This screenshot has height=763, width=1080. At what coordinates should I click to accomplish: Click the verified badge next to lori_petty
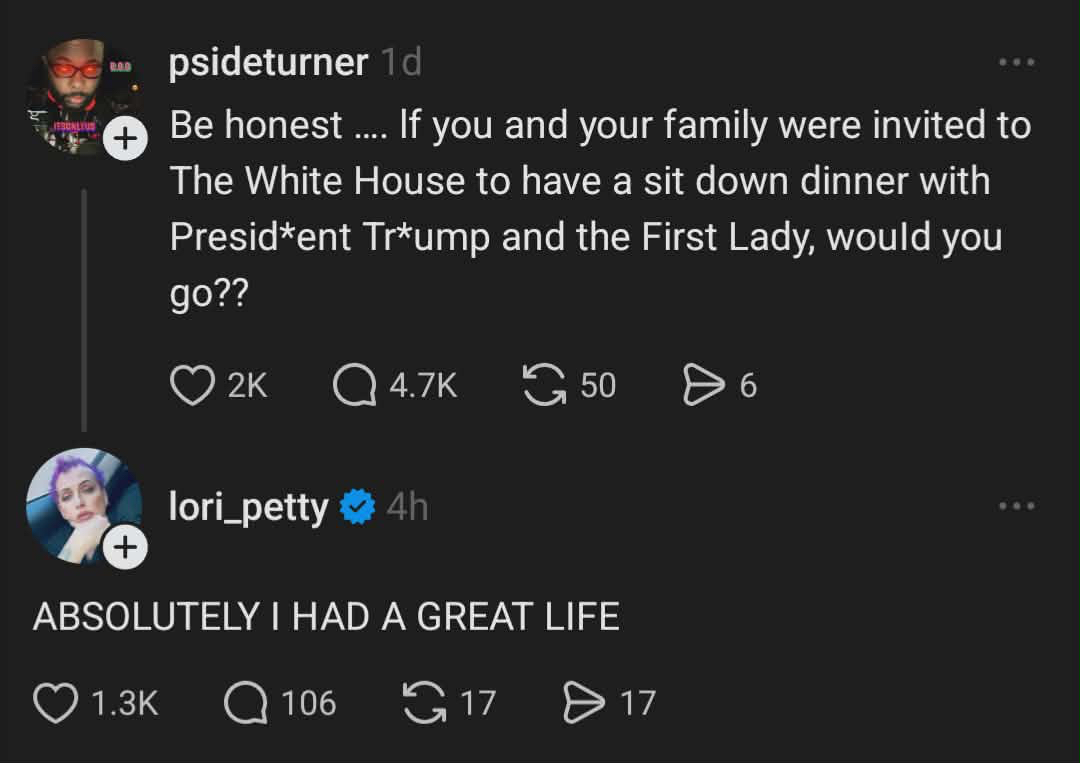pos(356,508)
